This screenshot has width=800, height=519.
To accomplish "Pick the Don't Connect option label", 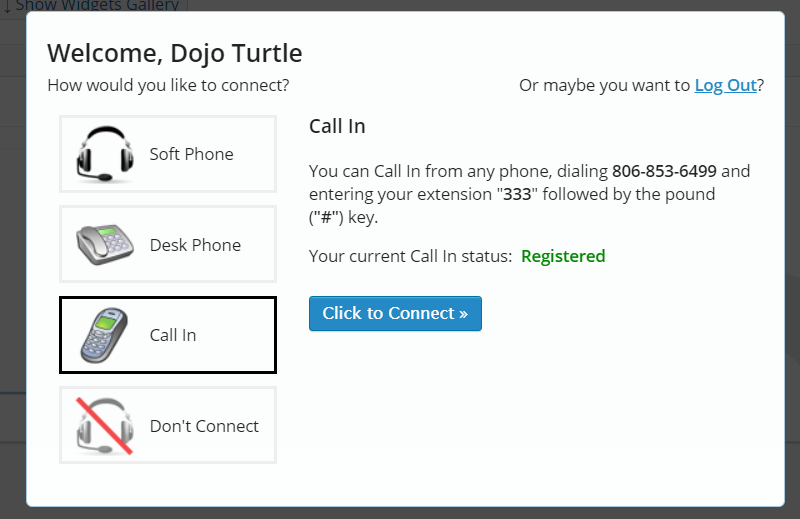I will tap(204, 426).
